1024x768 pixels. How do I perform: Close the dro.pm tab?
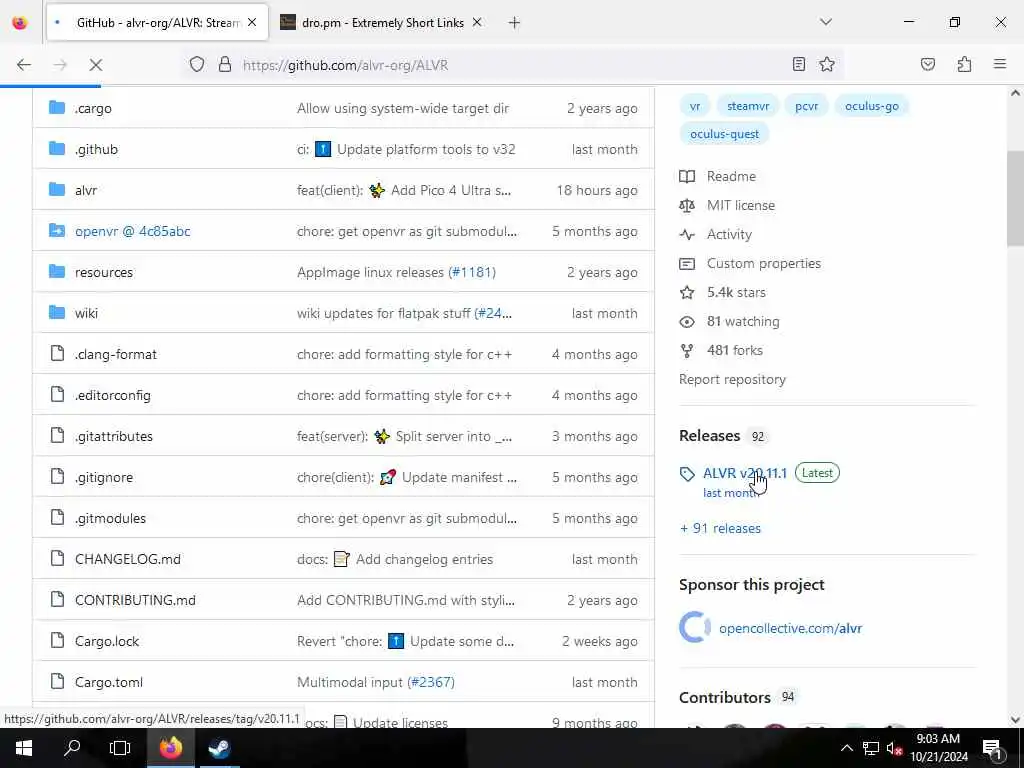click(477, 23)
